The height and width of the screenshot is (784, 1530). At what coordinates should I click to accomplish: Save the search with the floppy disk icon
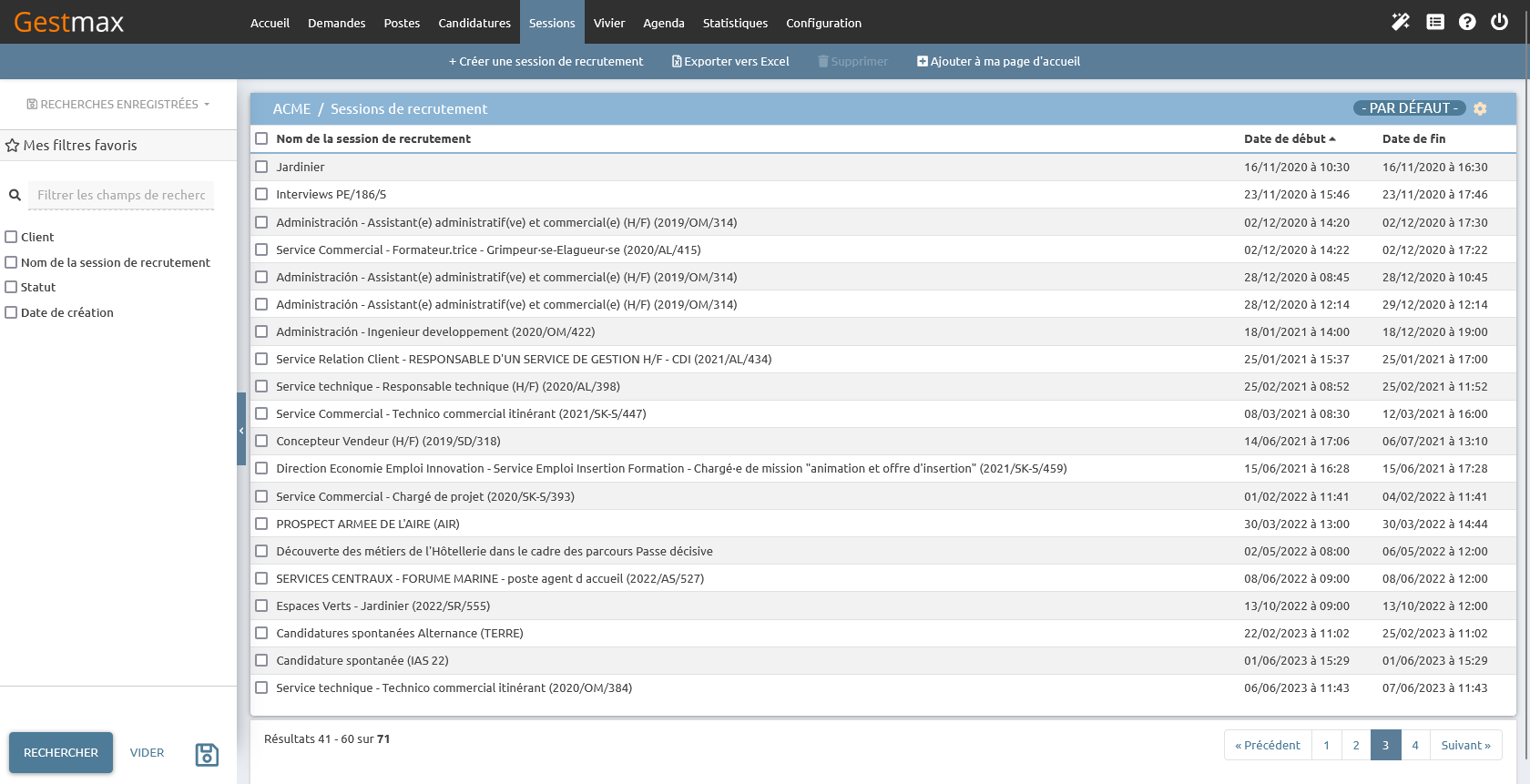pyautogui.click(x=207, y=754)
